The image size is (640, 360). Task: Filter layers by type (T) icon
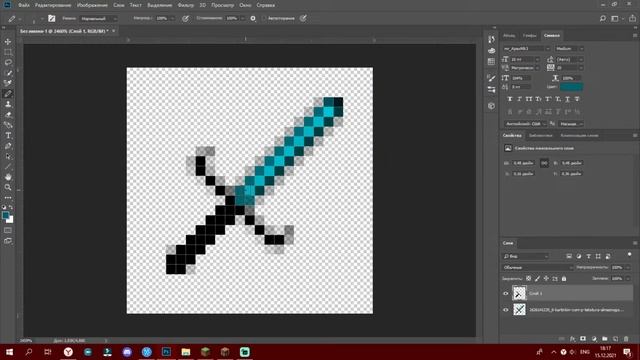coord(588,256)
